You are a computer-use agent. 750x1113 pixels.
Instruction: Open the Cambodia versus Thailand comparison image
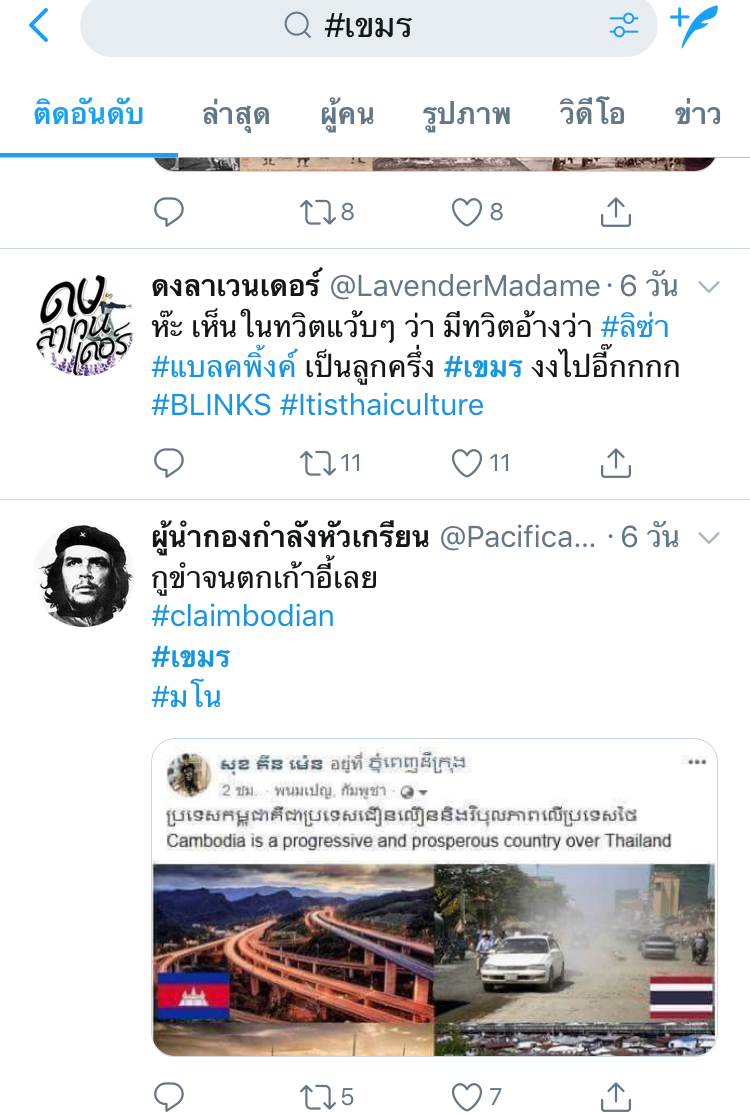434,960
